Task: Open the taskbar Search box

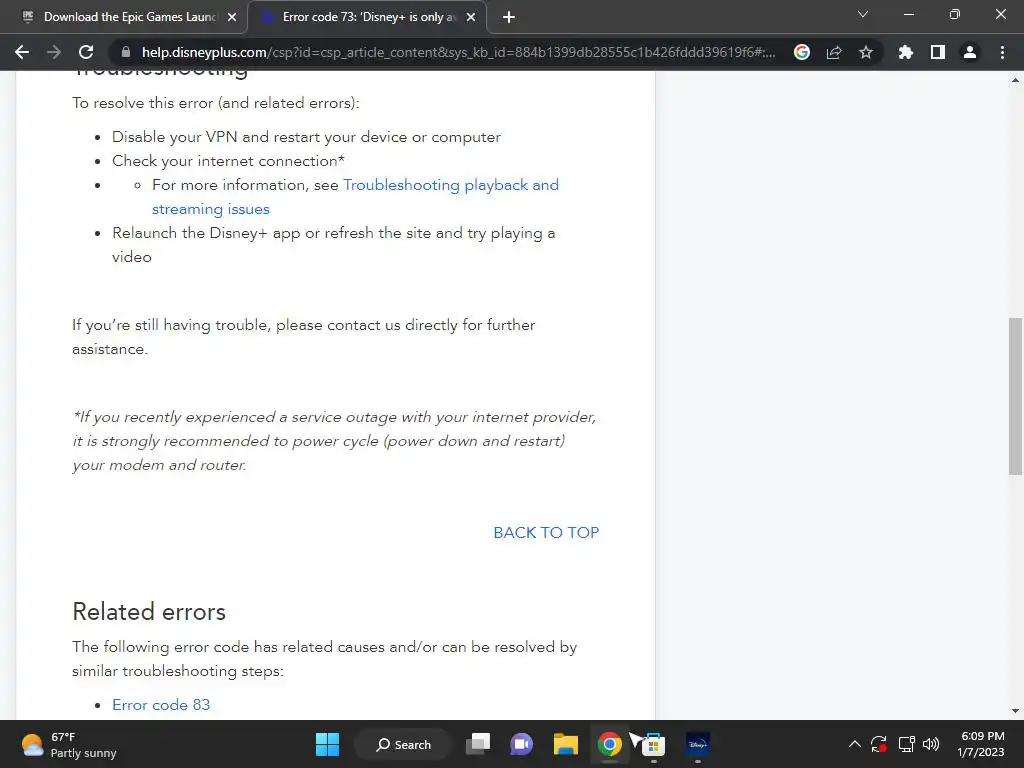Action: click(404, 744)
